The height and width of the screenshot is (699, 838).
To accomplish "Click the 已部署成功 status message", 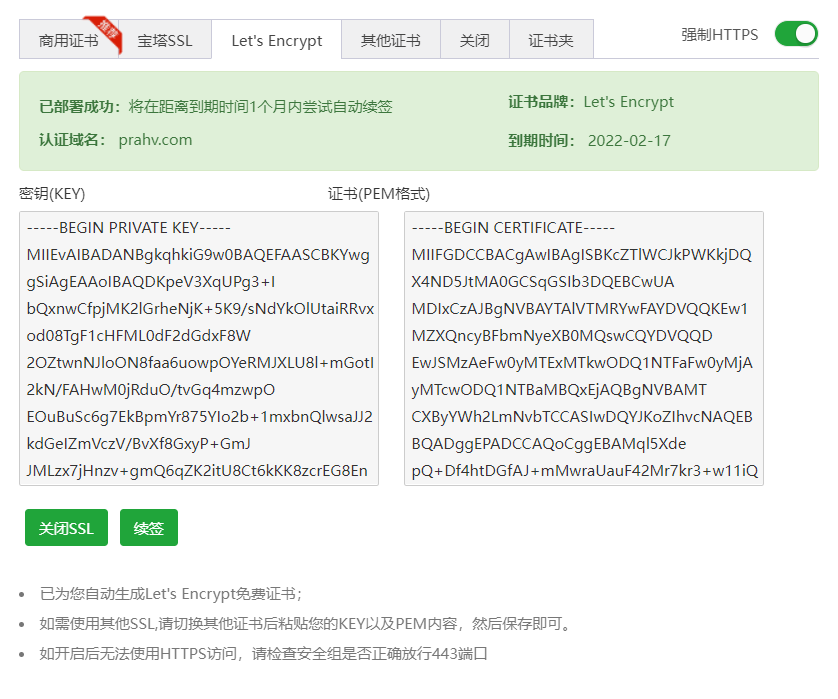I will (216, 106).
